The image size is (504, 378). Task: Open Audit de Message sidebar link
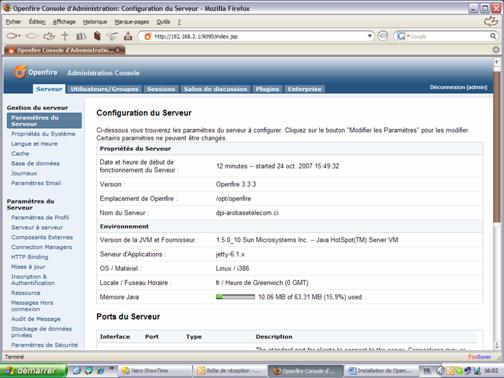[x=36, y=319]
